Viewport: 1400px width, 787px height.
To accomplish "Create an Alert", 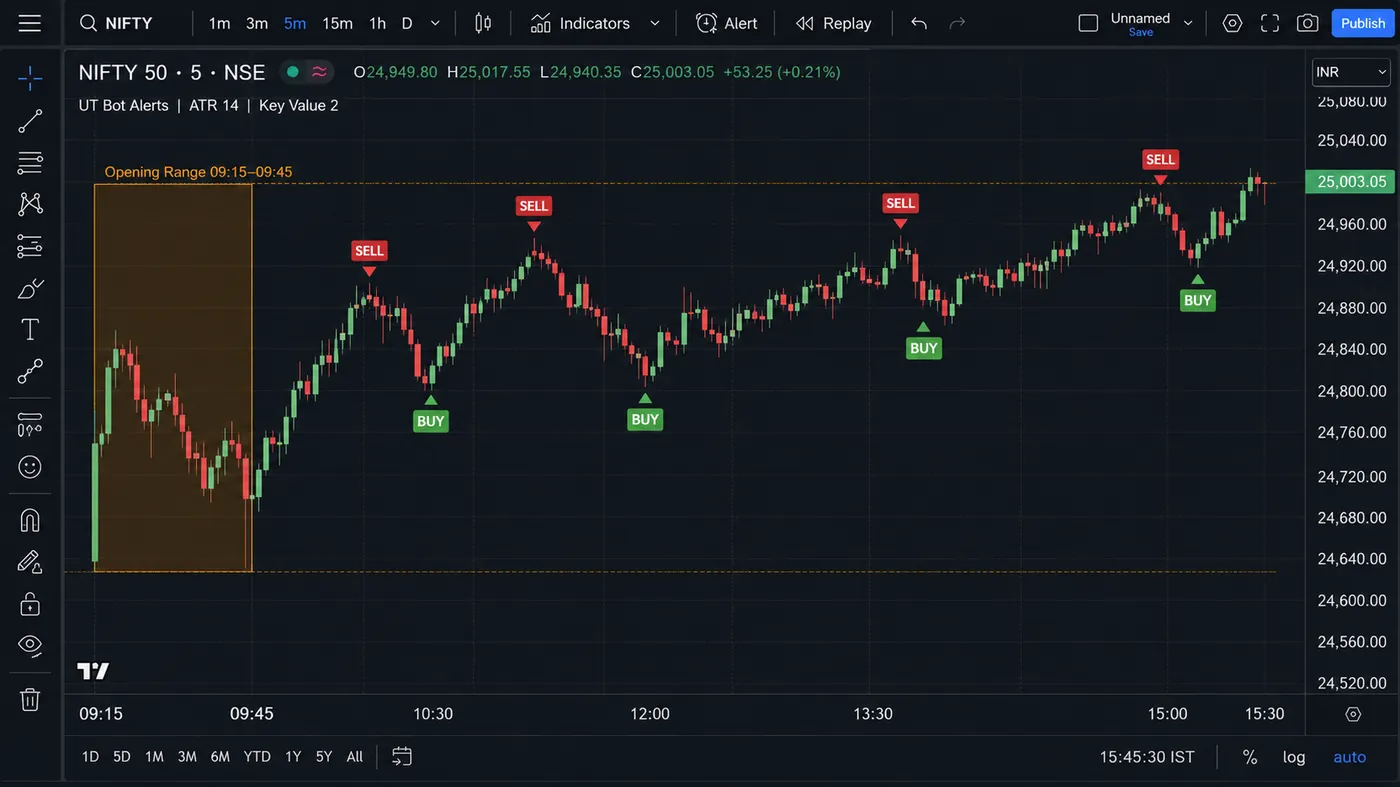I will tap(727, 23).
